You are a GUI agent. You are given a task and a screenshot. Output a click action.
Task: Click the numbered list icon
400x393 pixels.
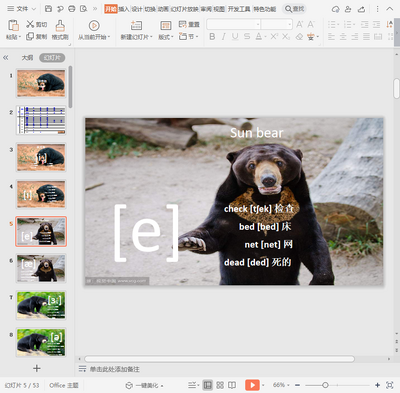click(x=347, y=24)
